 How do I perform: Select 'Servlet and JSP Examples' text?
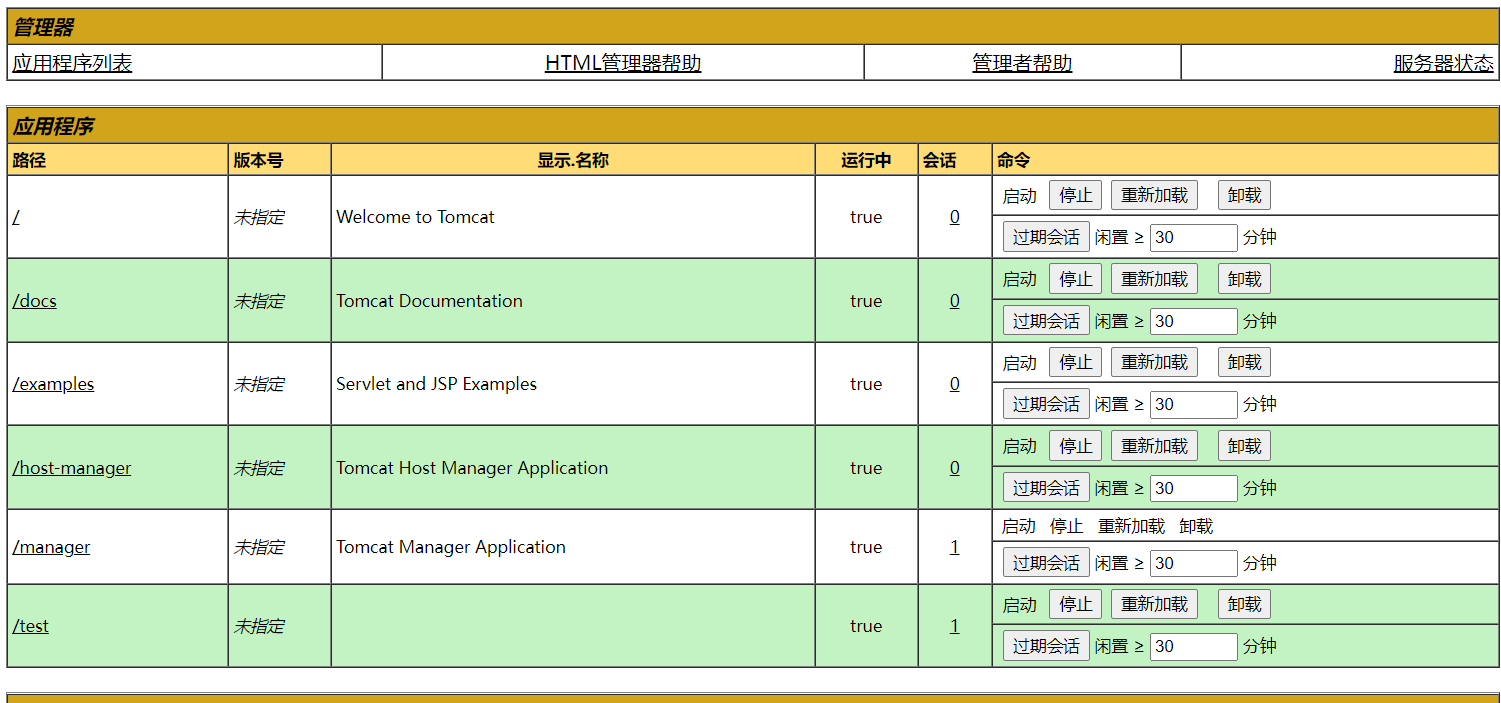click(436, 384)
